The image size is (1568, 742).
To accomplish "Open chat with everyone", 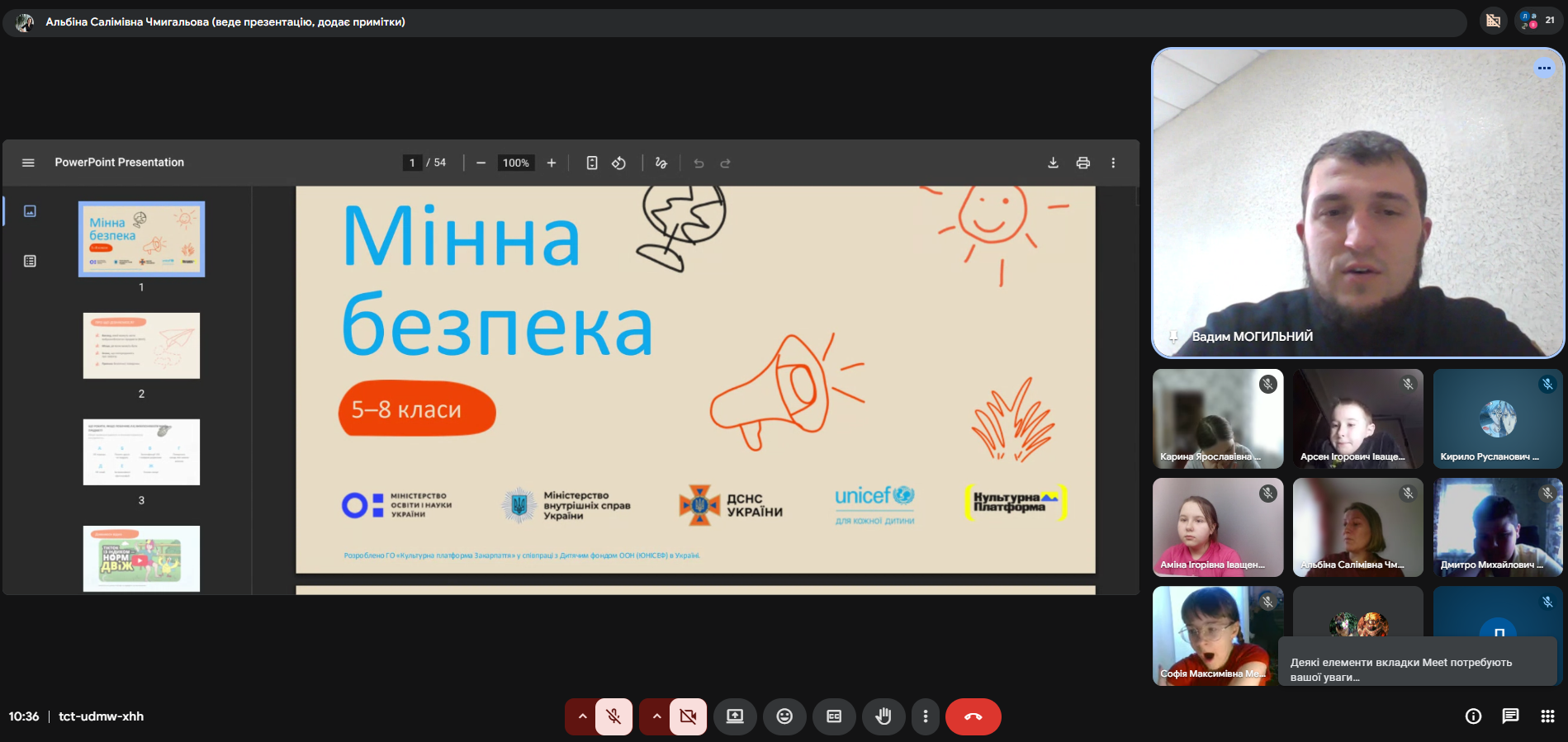I will [x=1510, y=716].
